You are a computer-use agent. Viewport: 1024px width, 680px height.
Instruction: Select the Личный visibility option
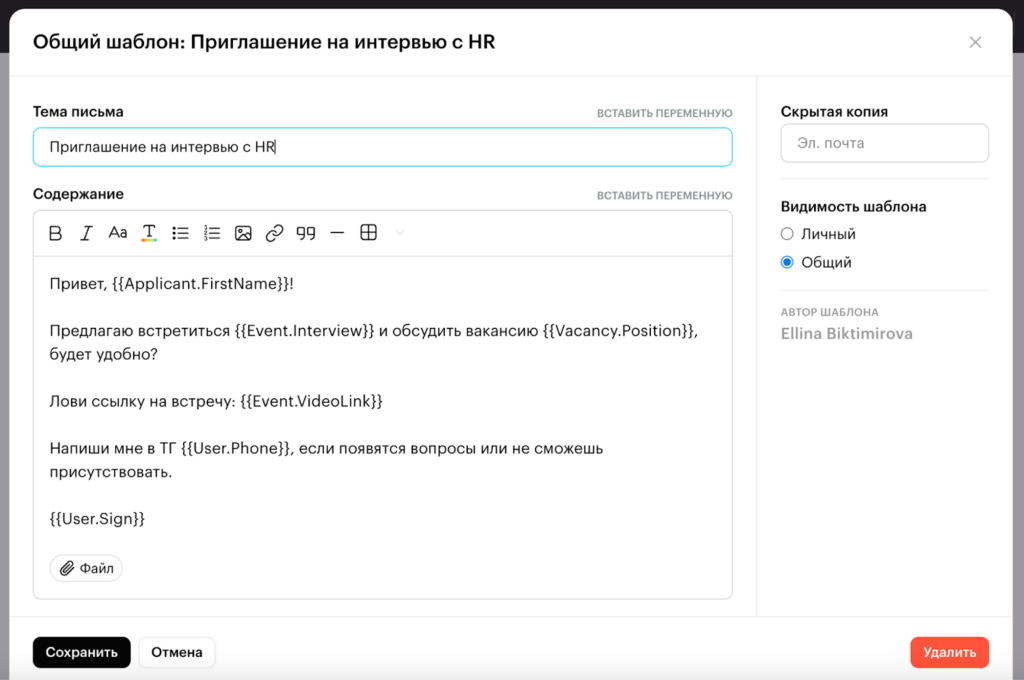pyautogui.click(x=787, y=234)
